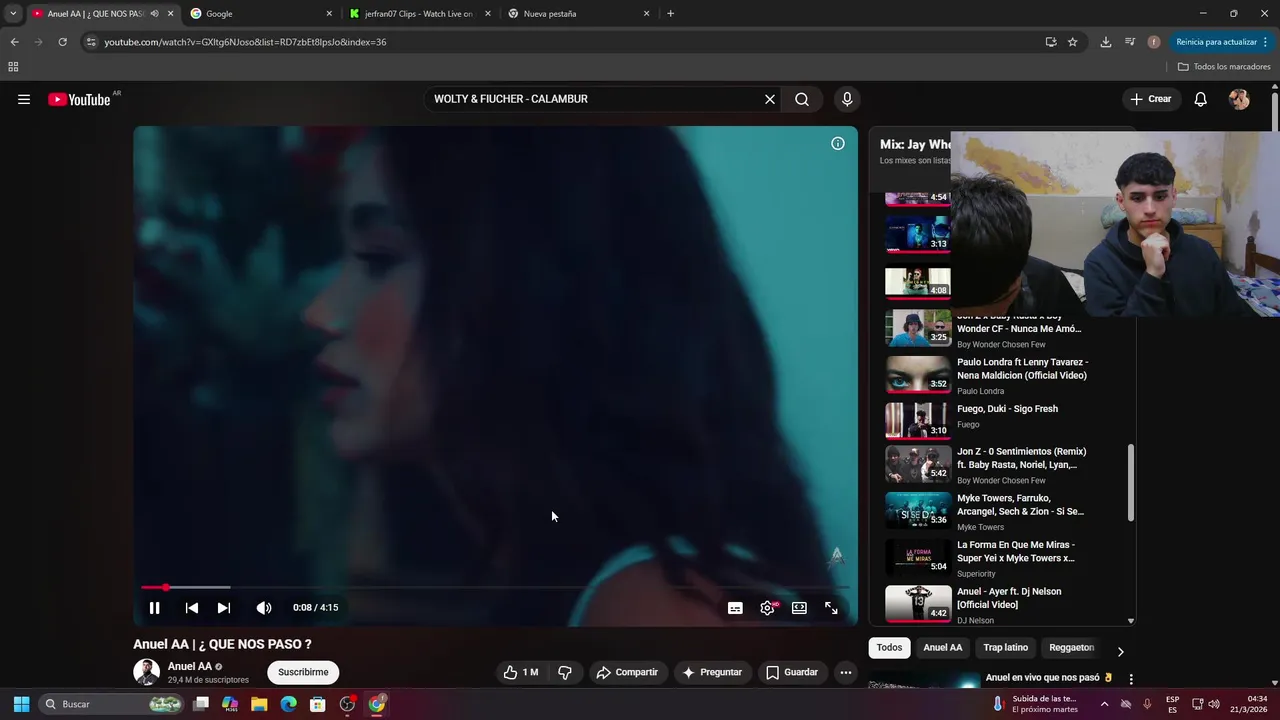Click the playlist panel scrollbar
This screenshot has width=1280, height=720.
pos(1131,482)
